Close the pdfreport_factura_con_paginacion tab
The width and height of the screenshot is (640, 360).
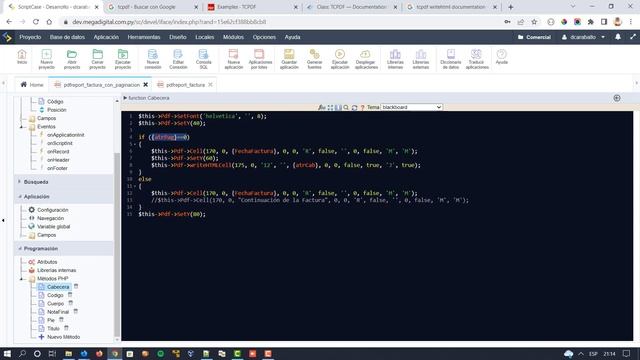click(x=146, y=85)
